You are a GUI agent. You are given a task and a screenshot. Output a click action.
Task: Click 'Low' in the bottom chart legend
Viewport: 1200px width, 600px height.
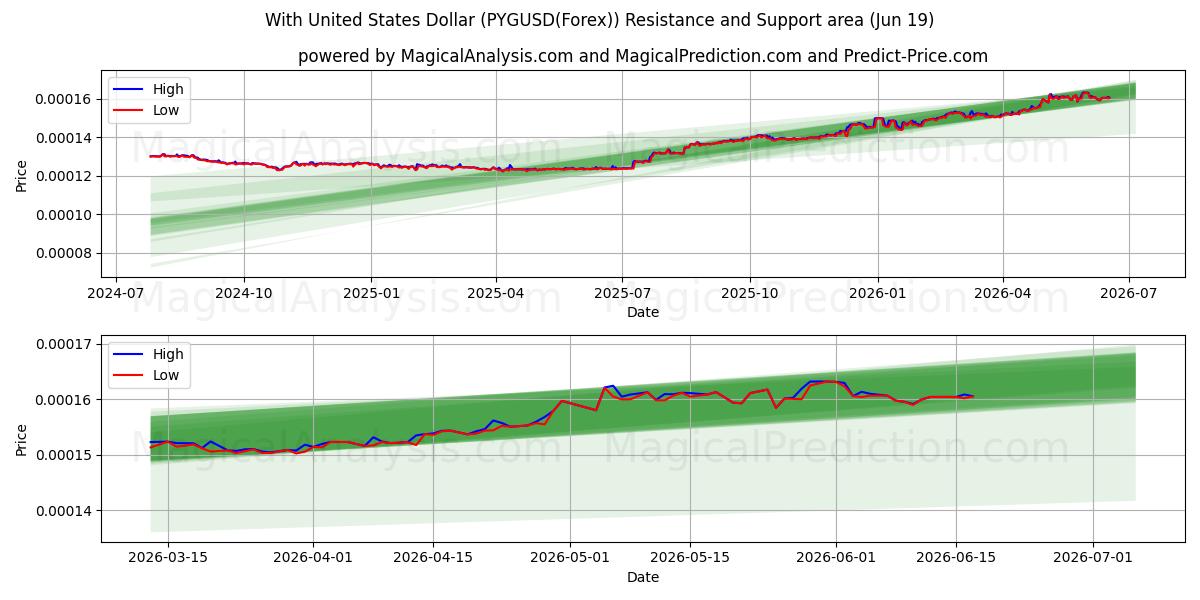coord(166,375)
